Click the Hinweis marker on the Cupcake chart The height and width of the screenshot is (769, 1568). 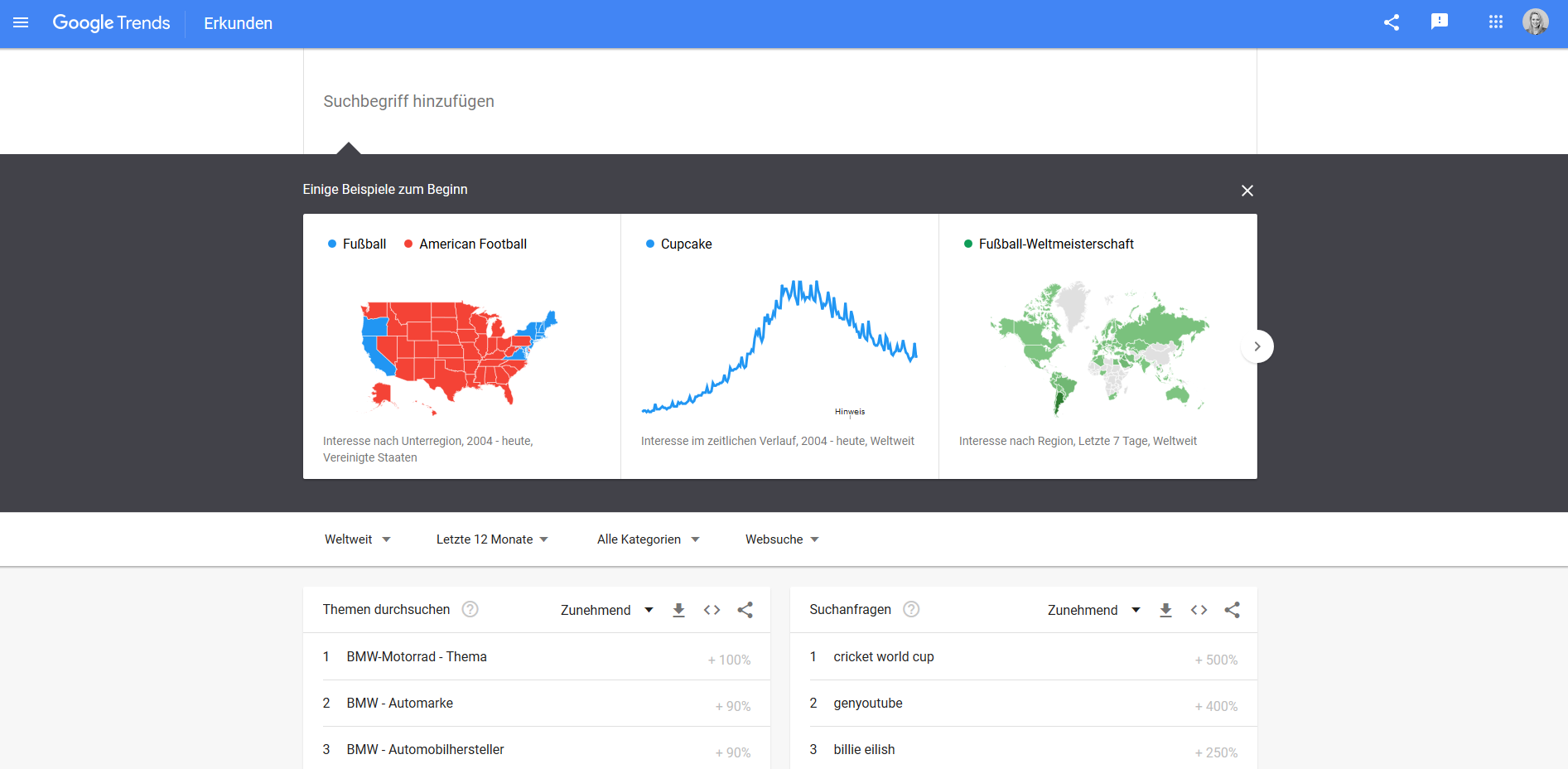click(850, 412)
